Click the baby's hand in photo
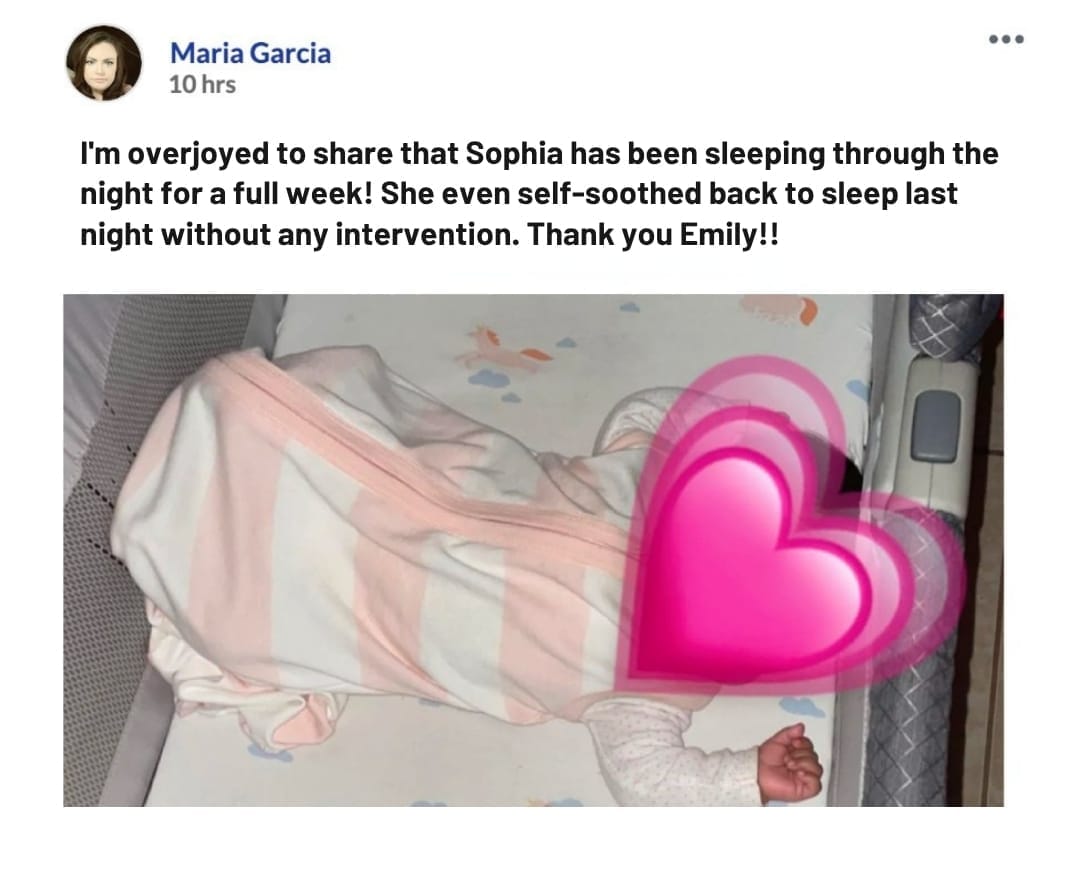1080x890 pixels. tap(790, 762)
